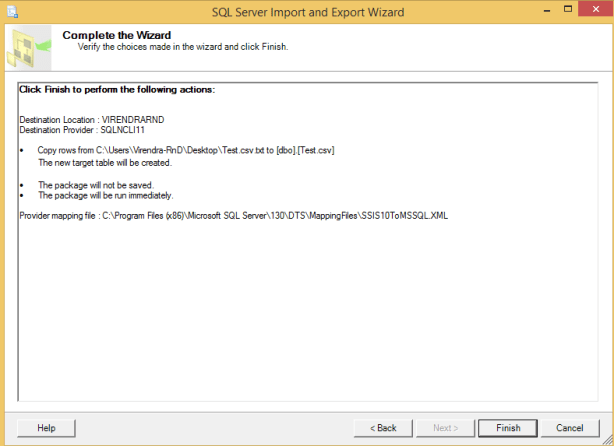Open Help for the wizard
This screenshot has height=446, width=614.
[x=46, y=428]
